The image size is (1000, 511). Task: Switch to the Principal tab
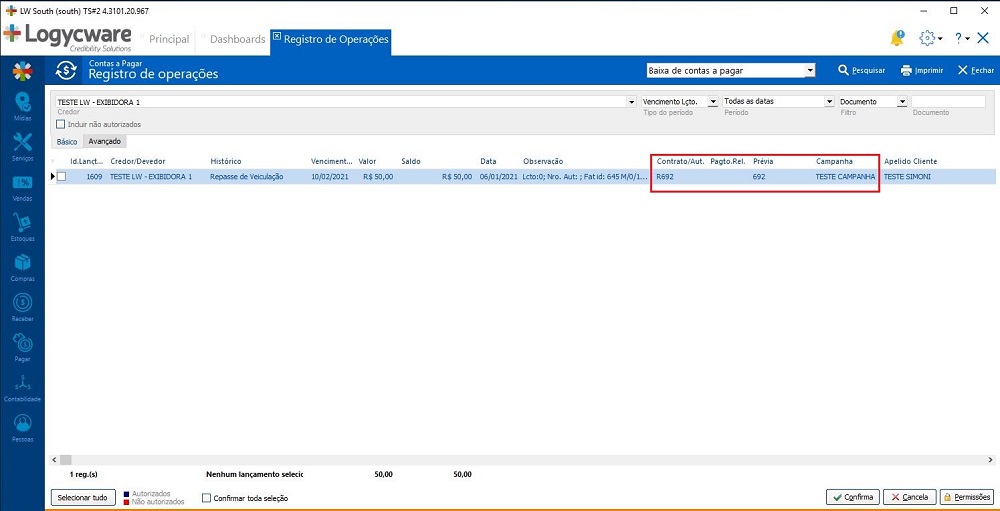169,39
